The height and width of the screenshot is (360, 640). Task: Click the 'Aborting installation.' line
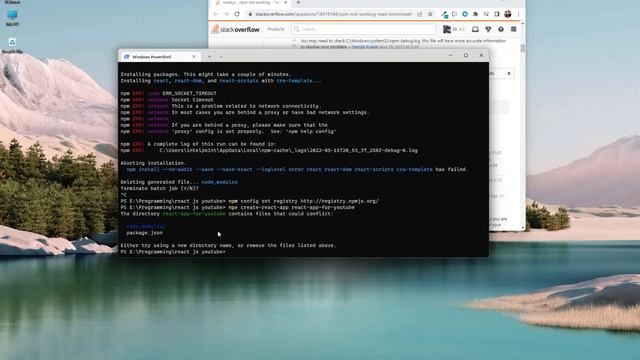[153, 163]
